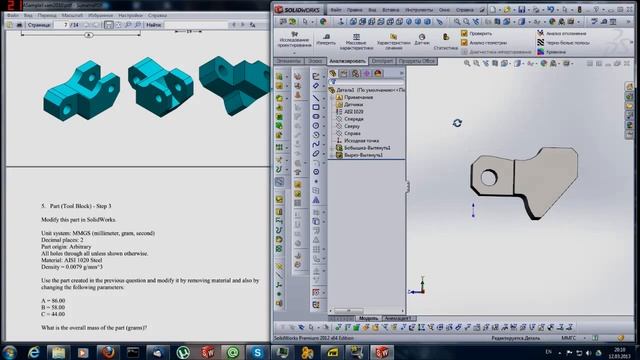Image resolution: width=640 pixels, height=360 pixels.
Task: Toggle match case in PDF search
Action: coord(253,25)
